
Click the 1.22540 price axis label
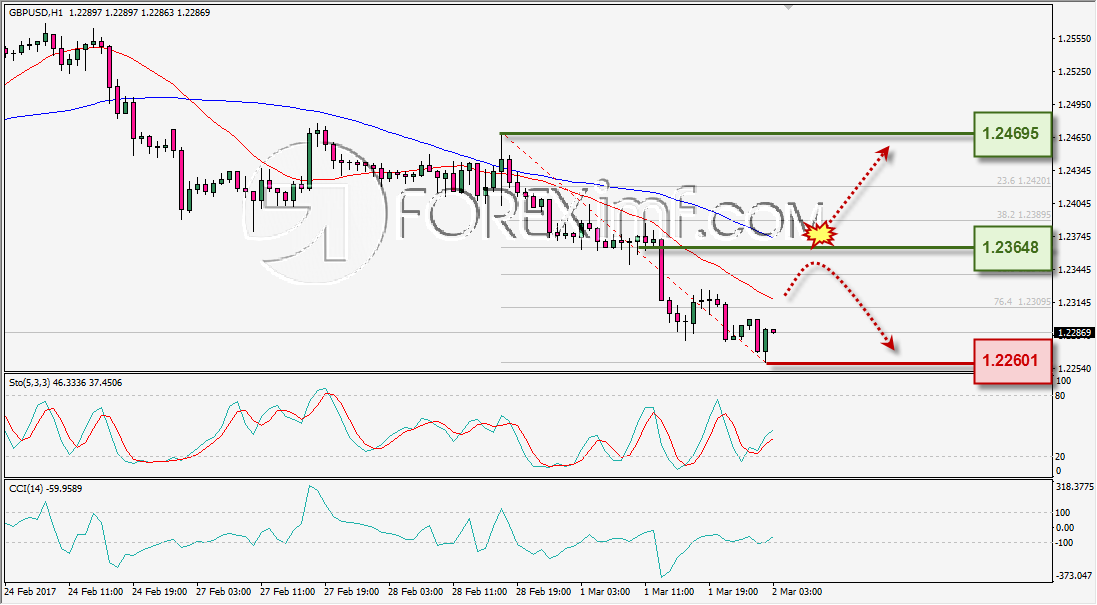tap(1075, 369)
